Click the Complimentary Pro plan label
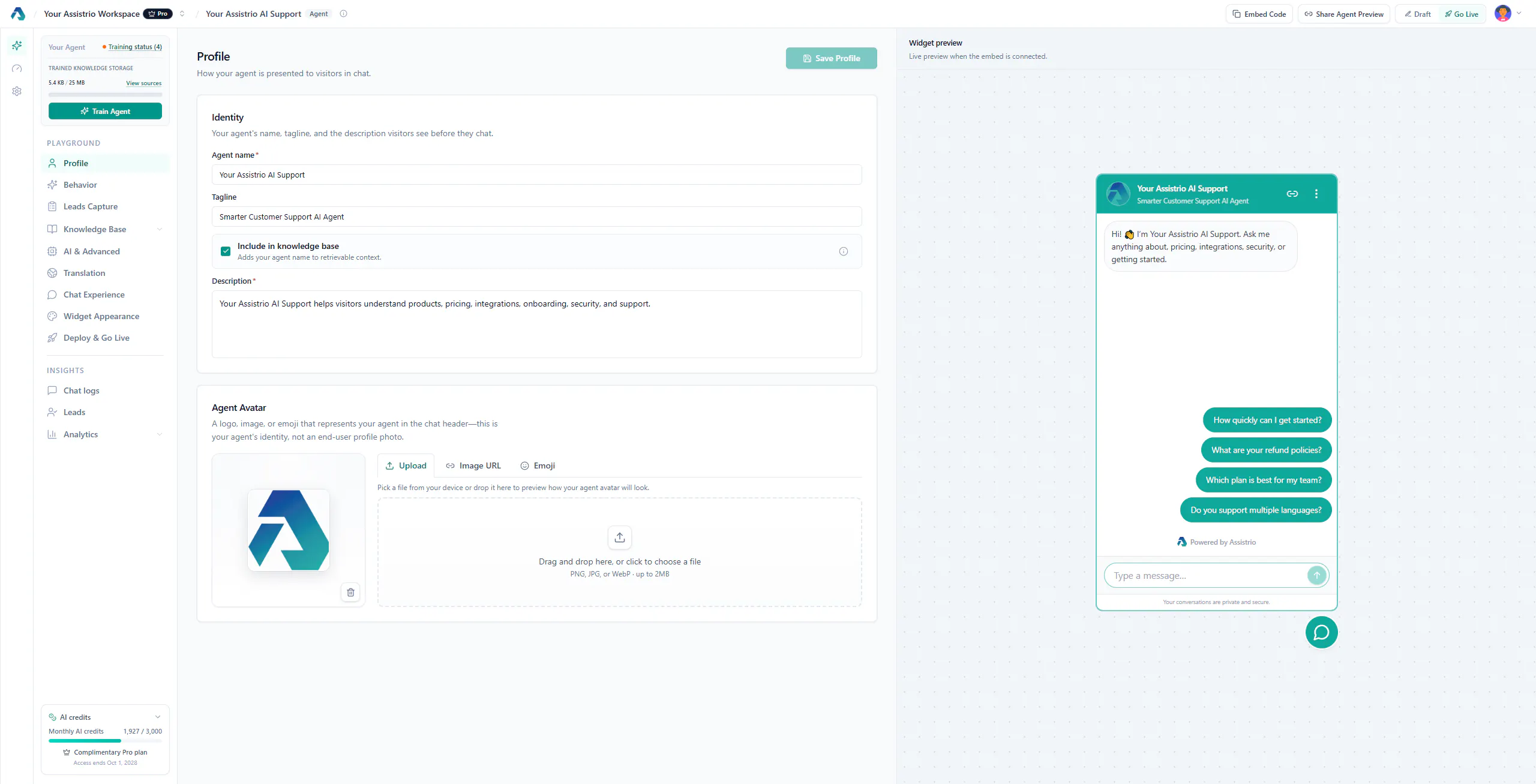This screenshot has width=1536, height=784. [105, 752]
